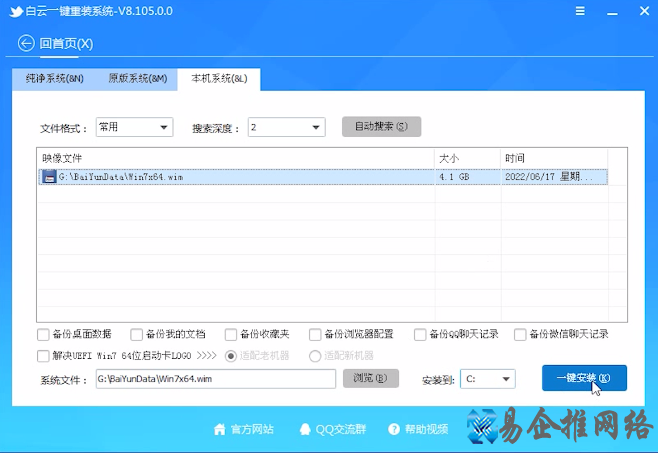Click the 4.1 GB size cell

(467, 177)
